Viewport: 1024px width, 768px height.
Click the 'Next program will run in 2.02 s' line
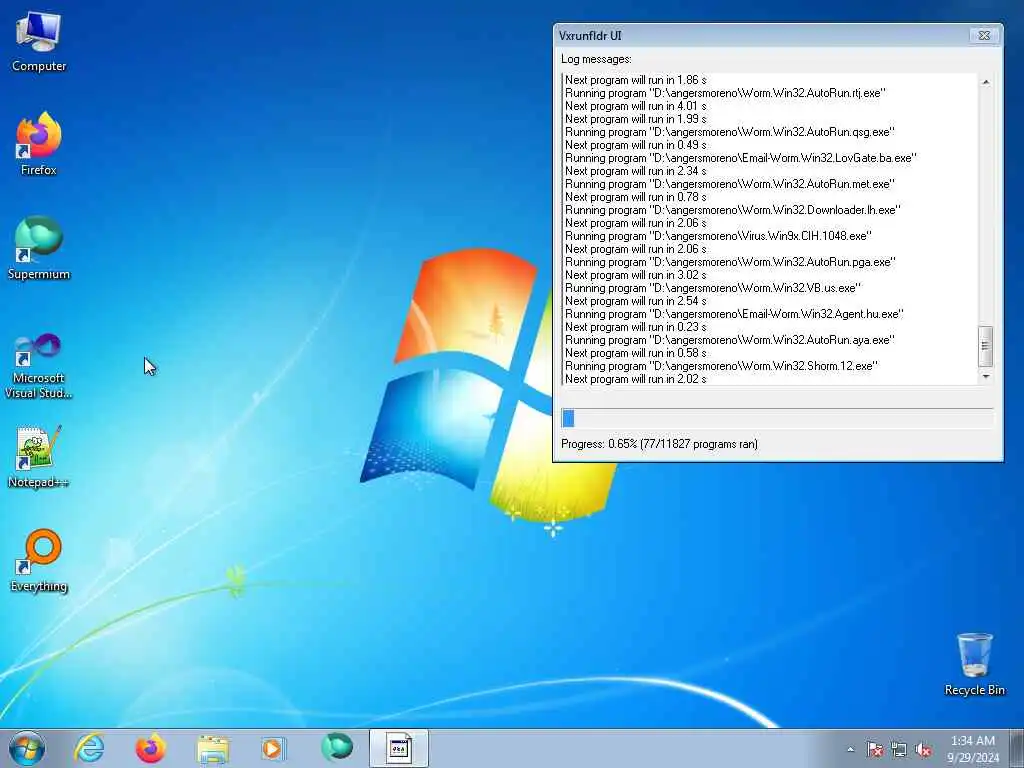pos(635,379)
